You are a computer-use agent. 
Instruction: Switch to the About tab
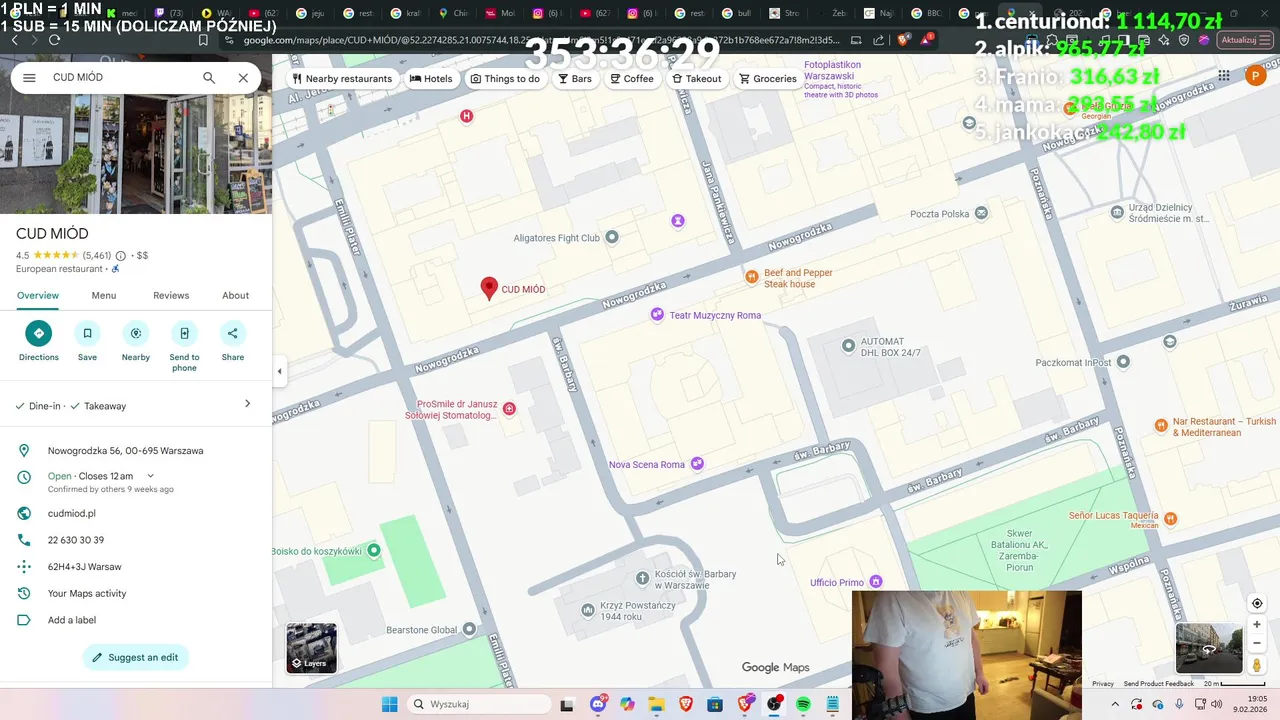[236, 295]
